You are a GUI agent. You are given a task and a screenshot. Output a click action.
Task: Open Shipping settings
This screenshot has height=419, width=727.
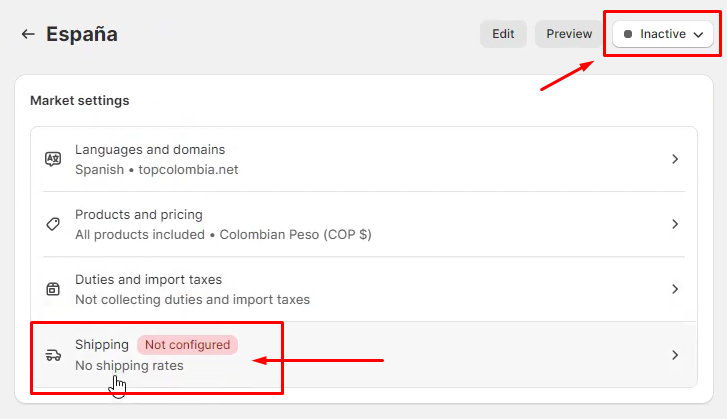point(102,345)
